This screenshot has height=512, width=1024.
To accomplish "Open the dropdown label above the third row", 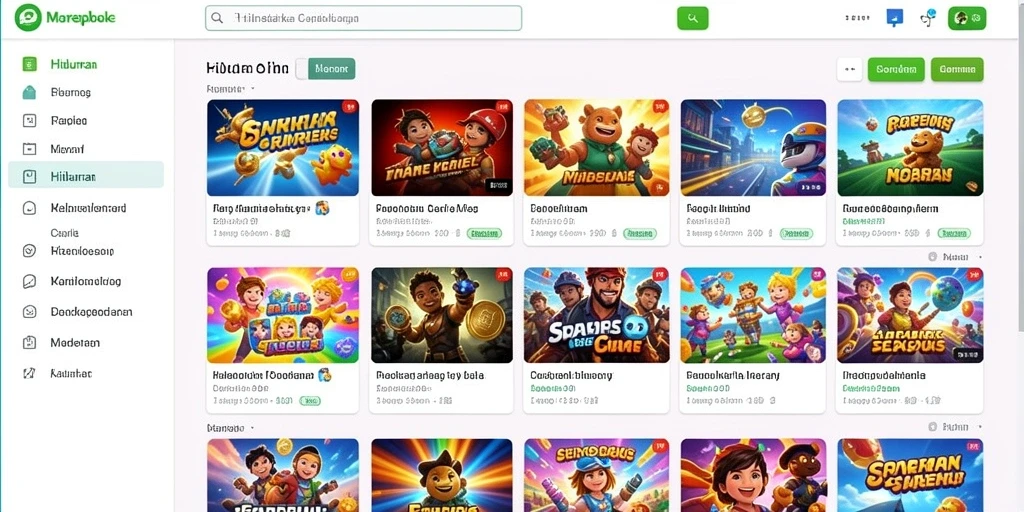I will tap(231, 428).
